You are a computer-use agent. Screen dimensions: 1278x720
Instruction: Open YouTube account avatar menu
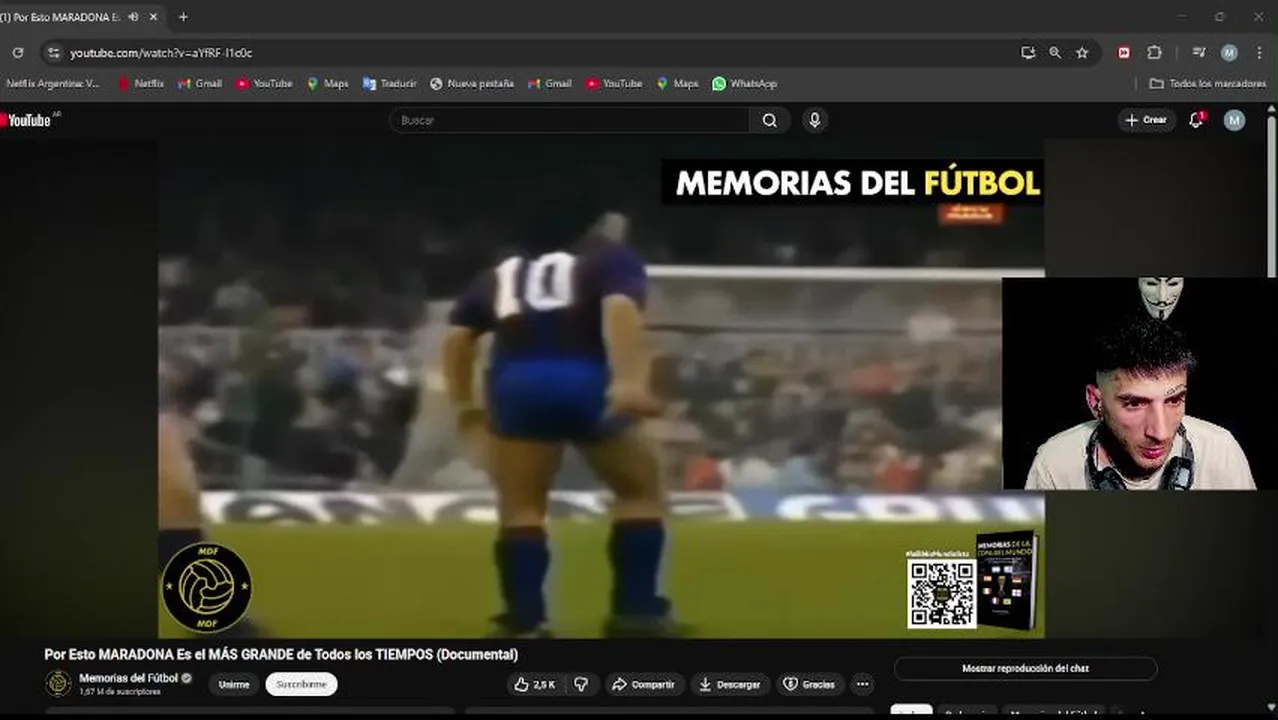tap(1235, 120)
